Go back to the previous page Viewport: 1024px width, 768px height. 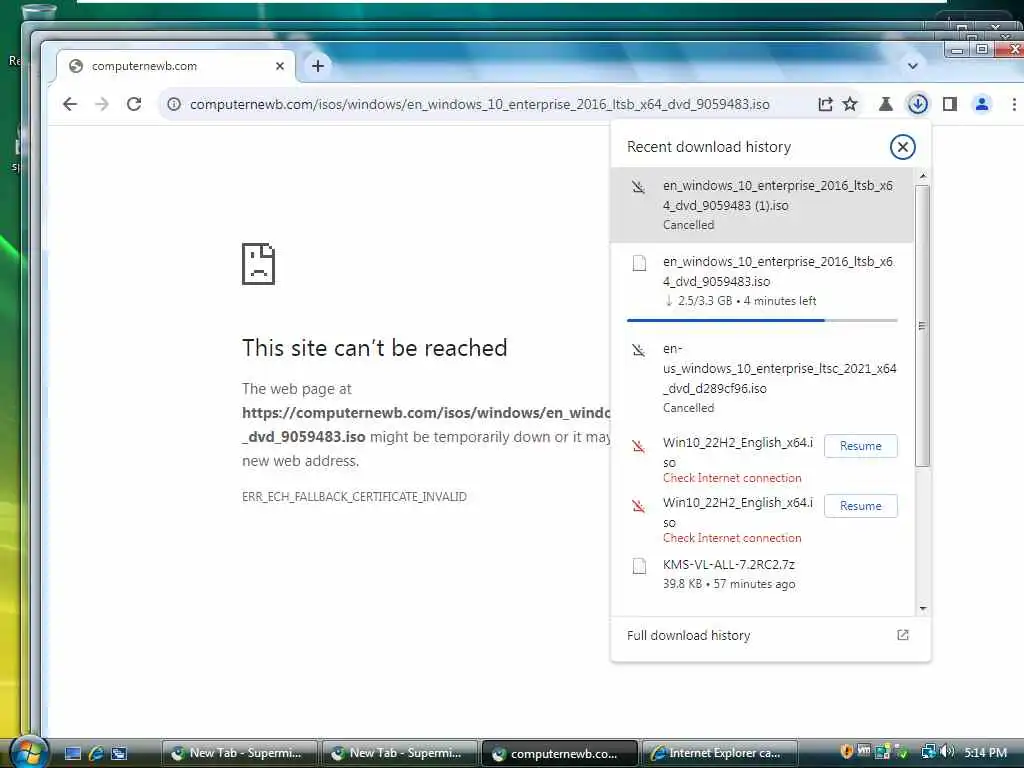70,104
